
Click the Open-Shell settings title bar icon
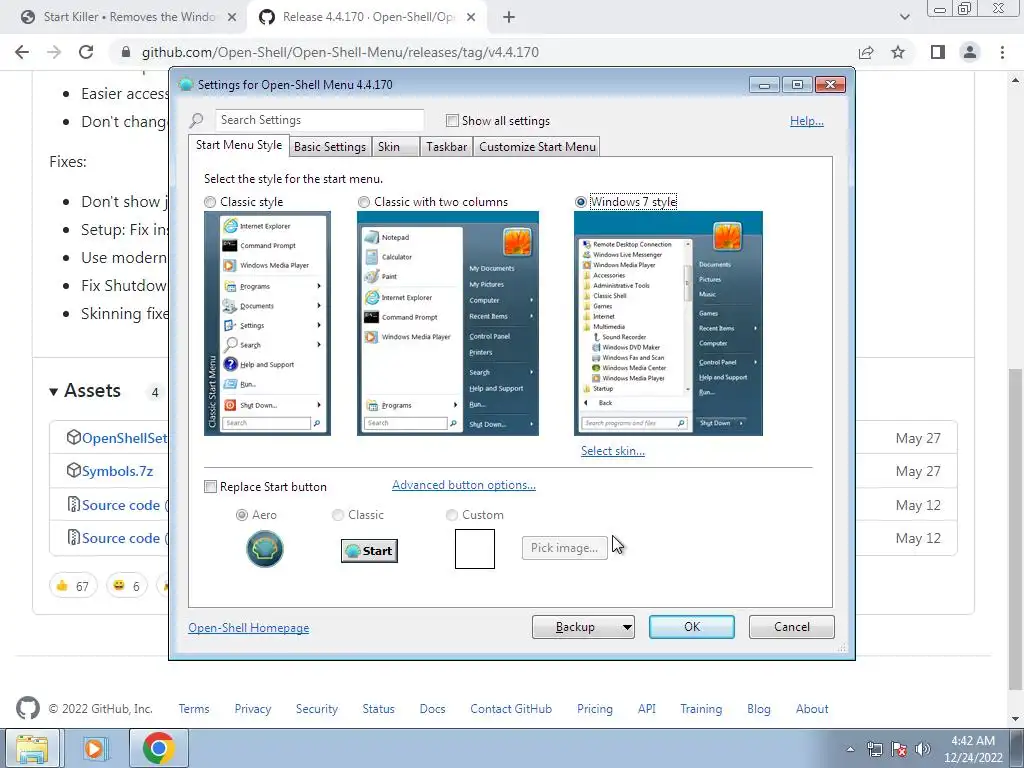[185, 84]
